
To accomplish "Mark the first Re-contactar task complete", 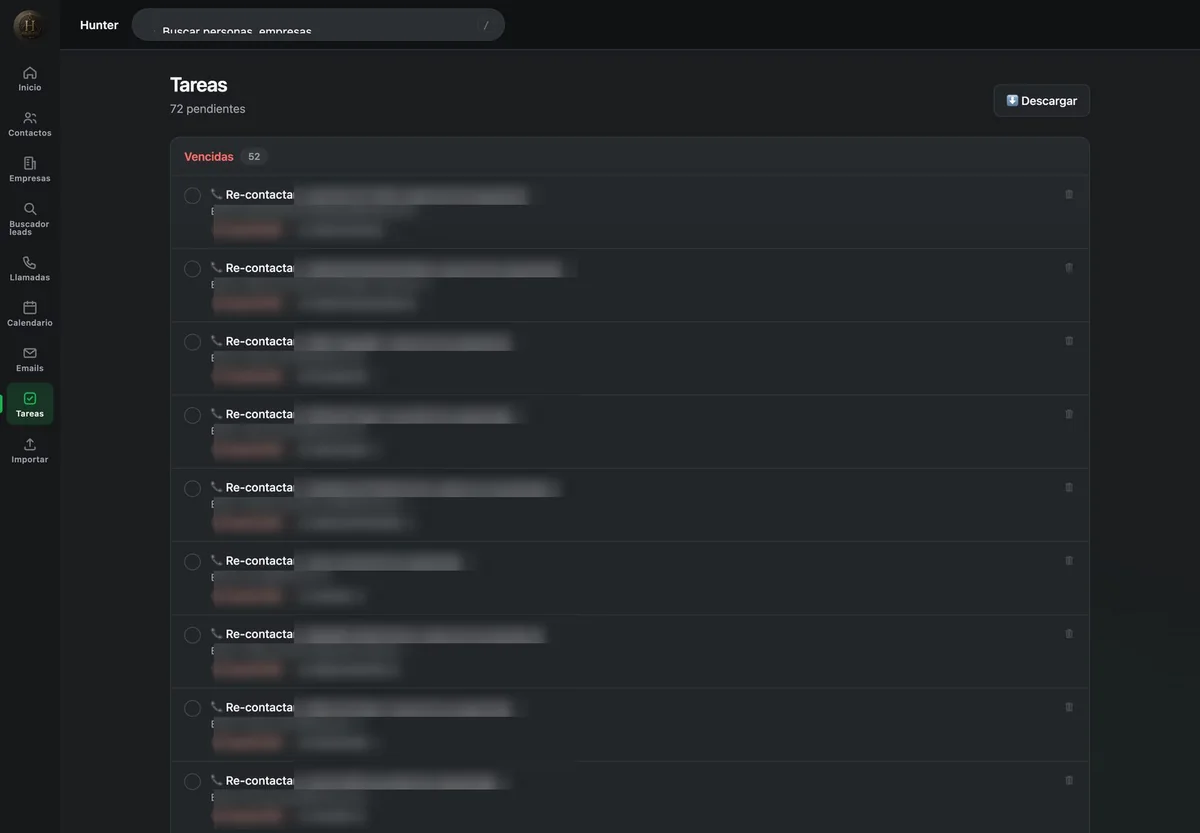I will [193, 195].
